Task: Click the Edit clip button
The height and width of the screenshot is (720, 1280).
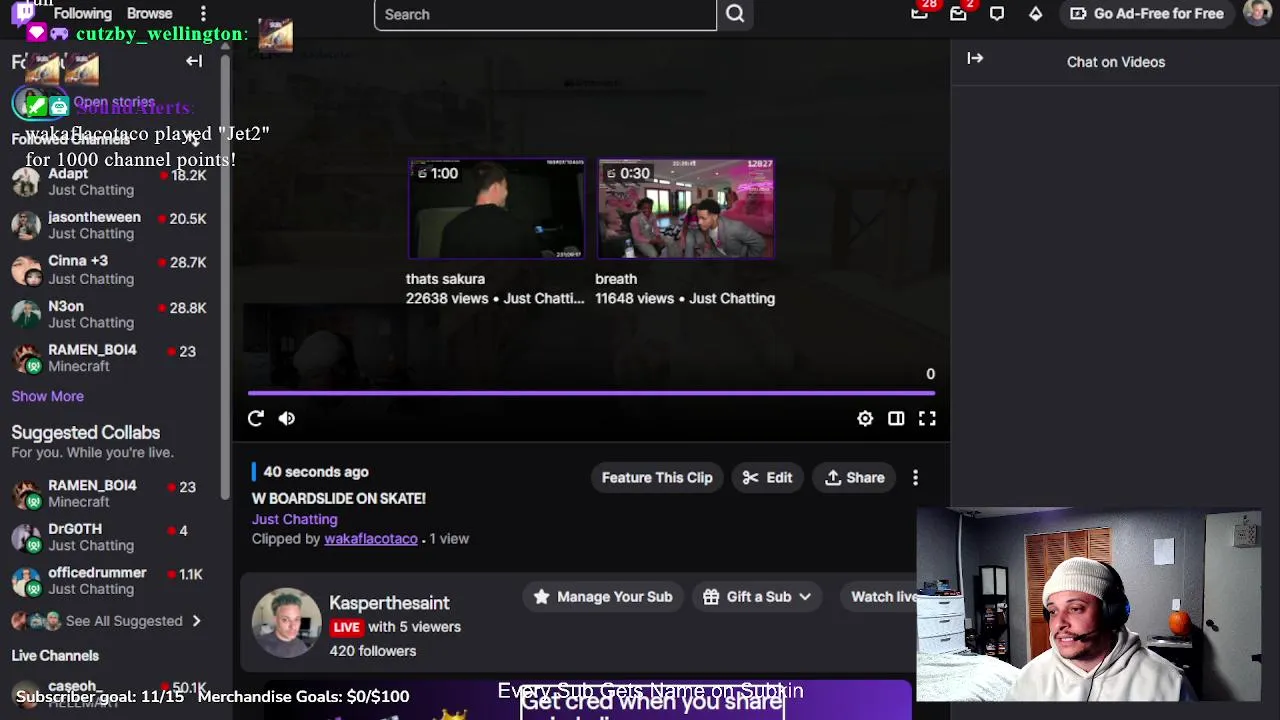Action: click(x=768, y=478)
